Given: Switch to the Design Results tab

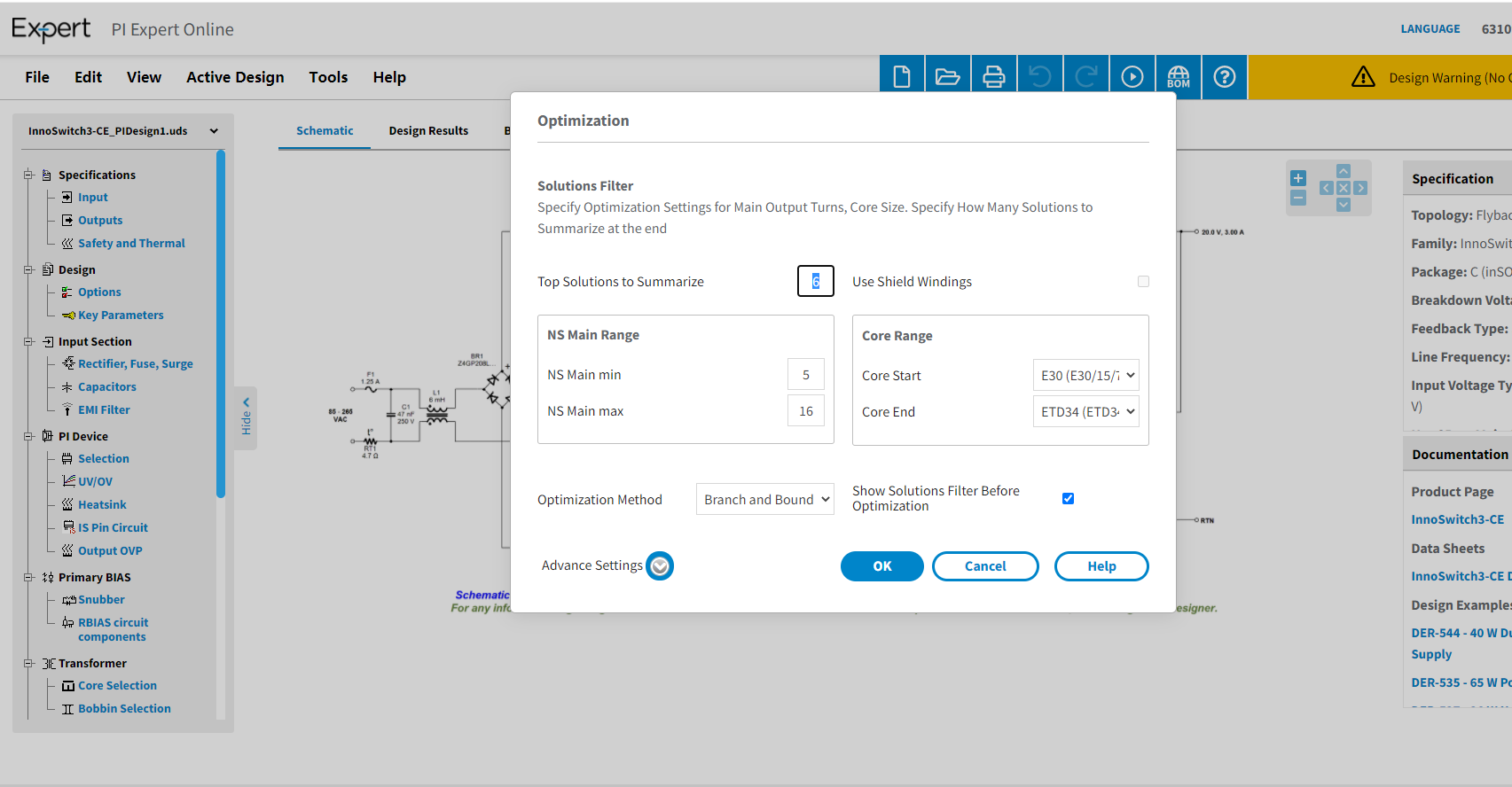Looking at the screenshot, I should pyautogui.click(x=428, y=130).
